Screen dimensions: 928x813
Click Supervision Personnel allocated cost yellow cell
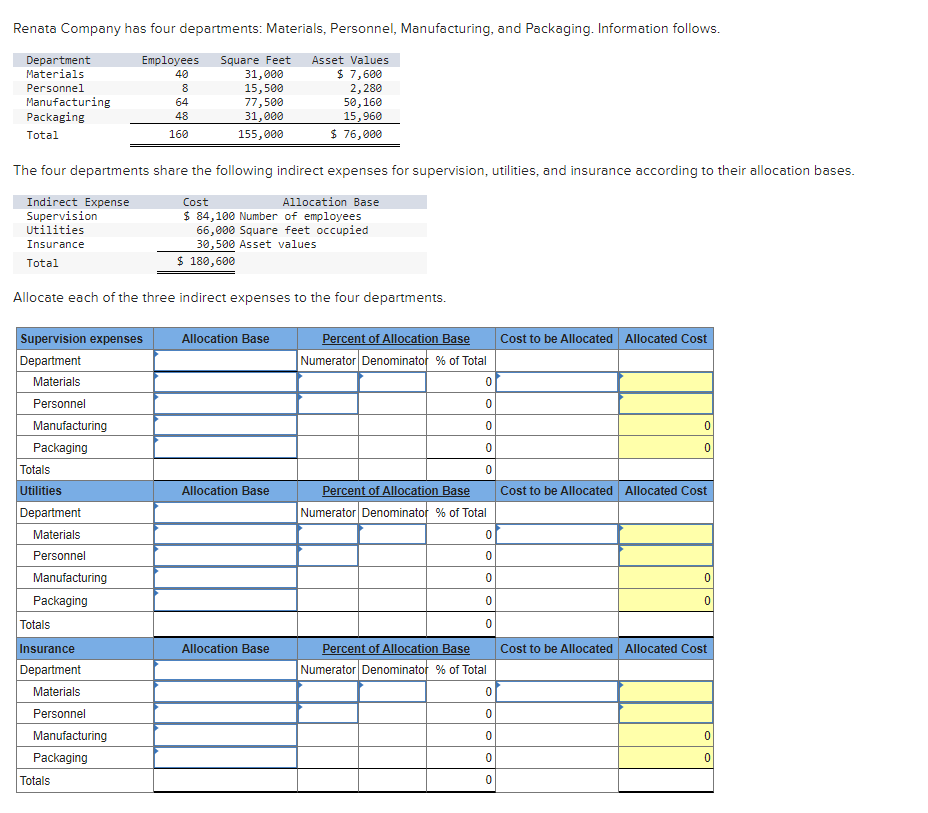(666, 404)
